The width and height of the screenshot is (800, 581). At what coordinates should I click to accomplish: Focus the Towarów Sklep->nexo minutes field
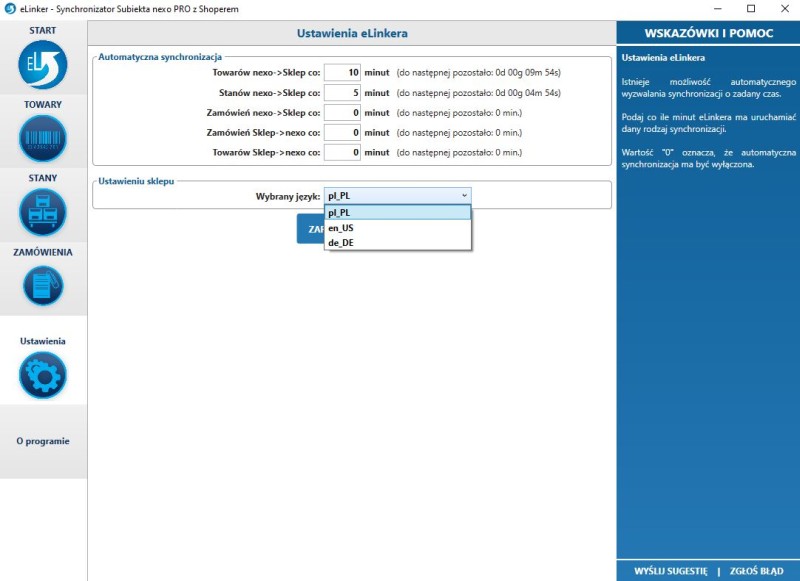(x=342, y=152)
